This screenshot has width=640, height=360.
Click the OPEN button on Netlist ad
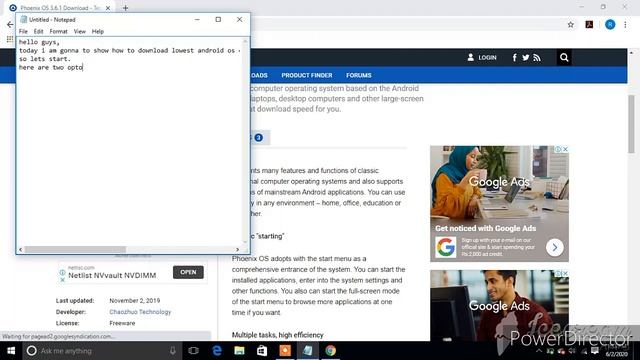tap(188, 272)
